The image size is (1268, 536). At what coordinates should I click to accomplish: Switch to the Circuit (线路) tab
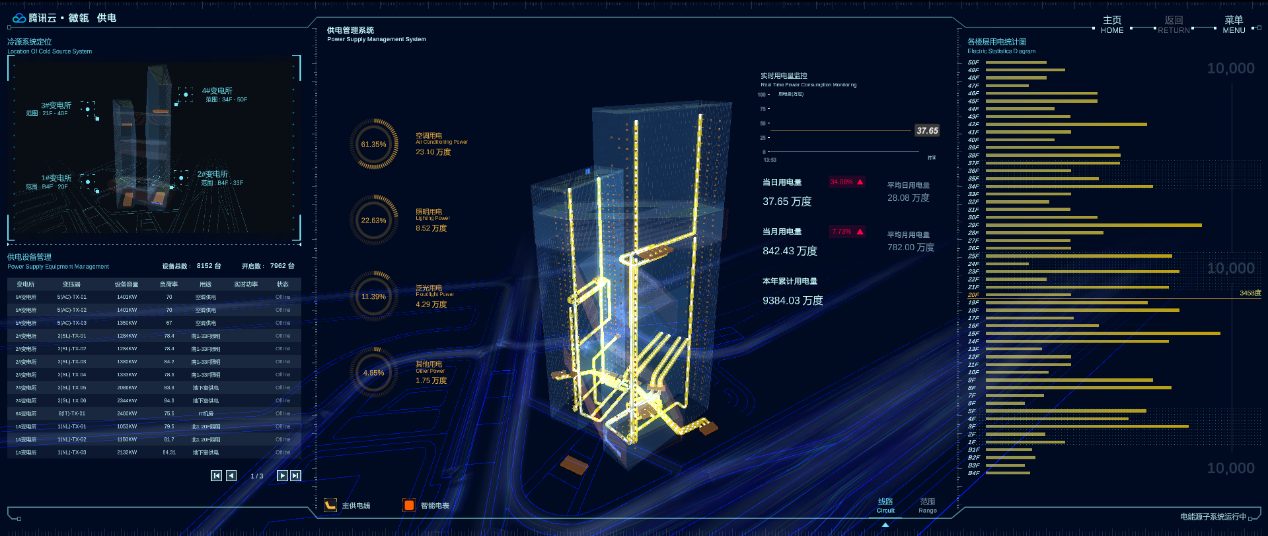tap(885, 505)
